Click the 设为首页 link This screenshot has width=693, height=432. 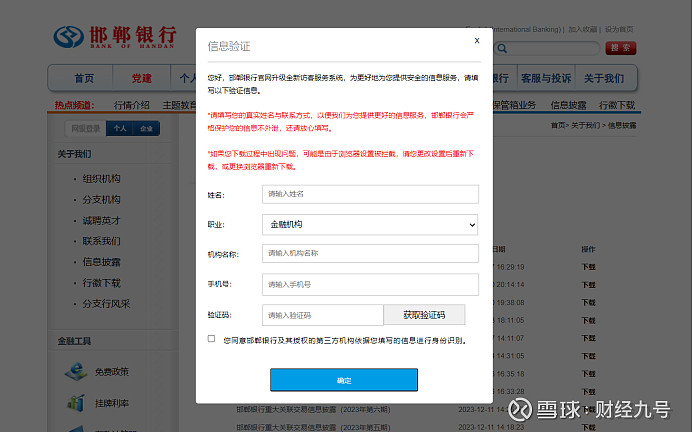pos(619,29)
